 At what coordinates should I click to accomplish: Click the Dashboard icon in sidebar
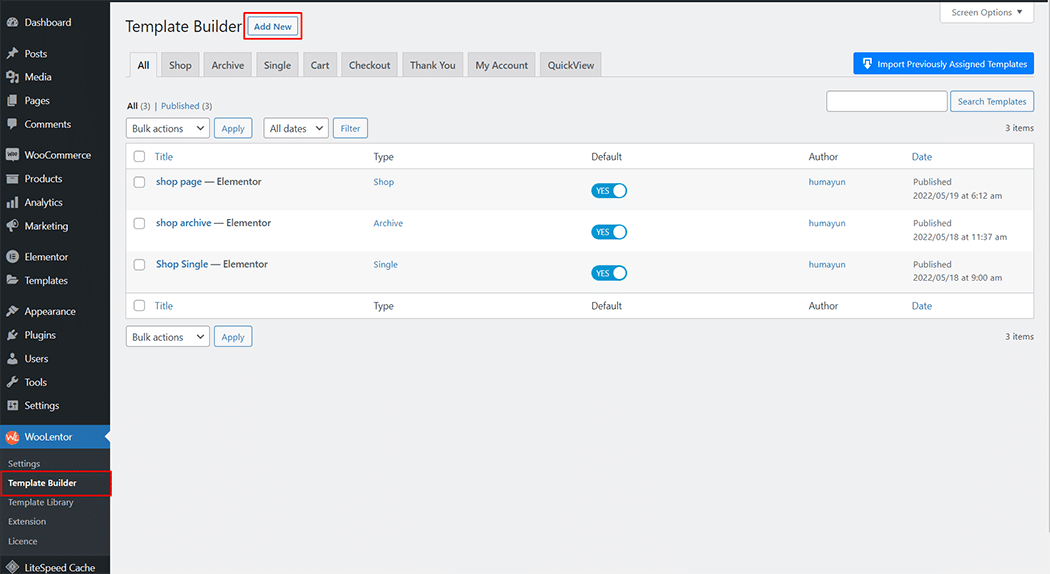point(12,22)
